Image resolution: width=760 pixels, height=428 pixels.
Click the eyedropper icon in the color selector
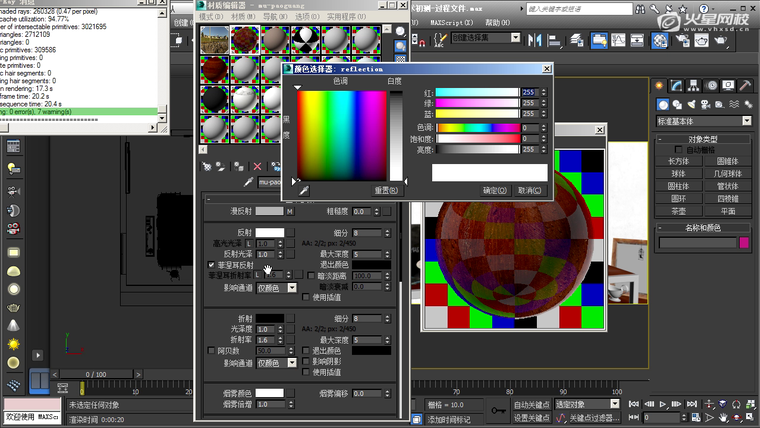point(304,190)
